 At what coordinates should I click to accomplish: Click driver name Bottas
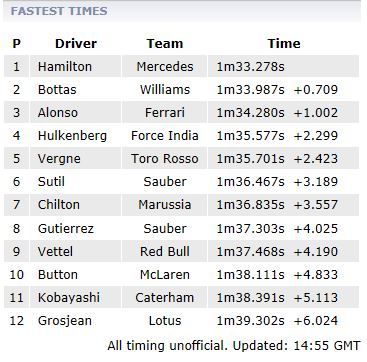[x=57, y=90]
